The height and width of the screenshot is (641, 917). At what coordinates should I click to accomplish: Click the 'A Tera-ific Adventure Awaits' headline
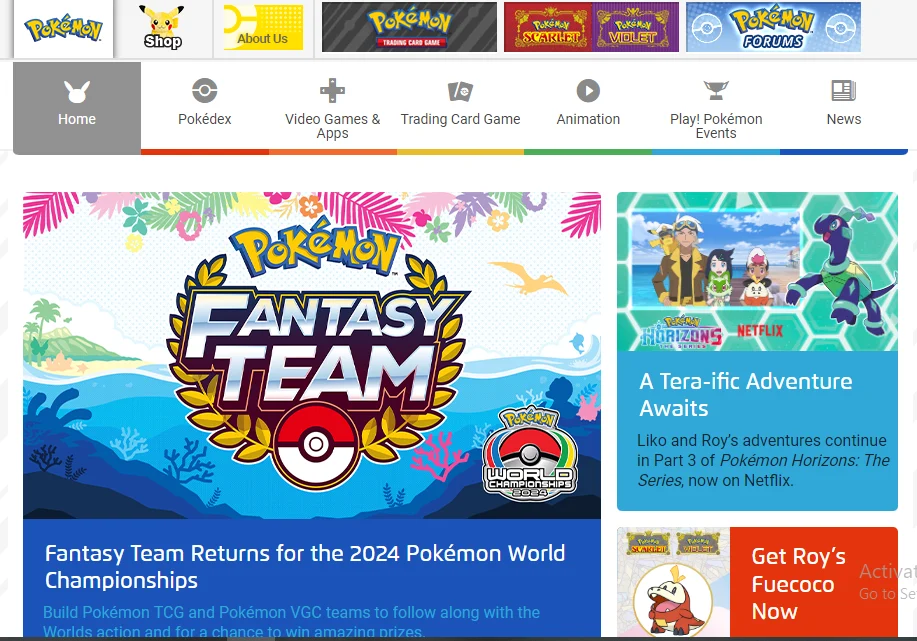click(x=745, y=394)
